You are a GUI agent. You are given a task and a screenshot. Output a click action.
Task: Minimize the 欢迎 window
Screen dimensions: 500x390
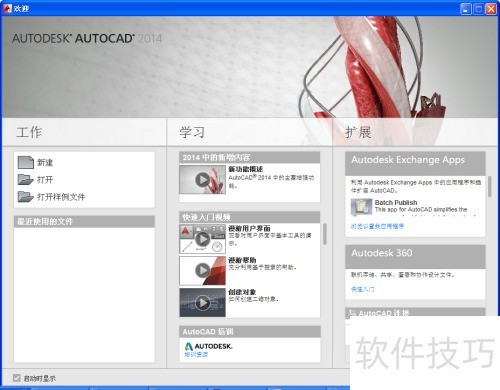tap(466, 9)
